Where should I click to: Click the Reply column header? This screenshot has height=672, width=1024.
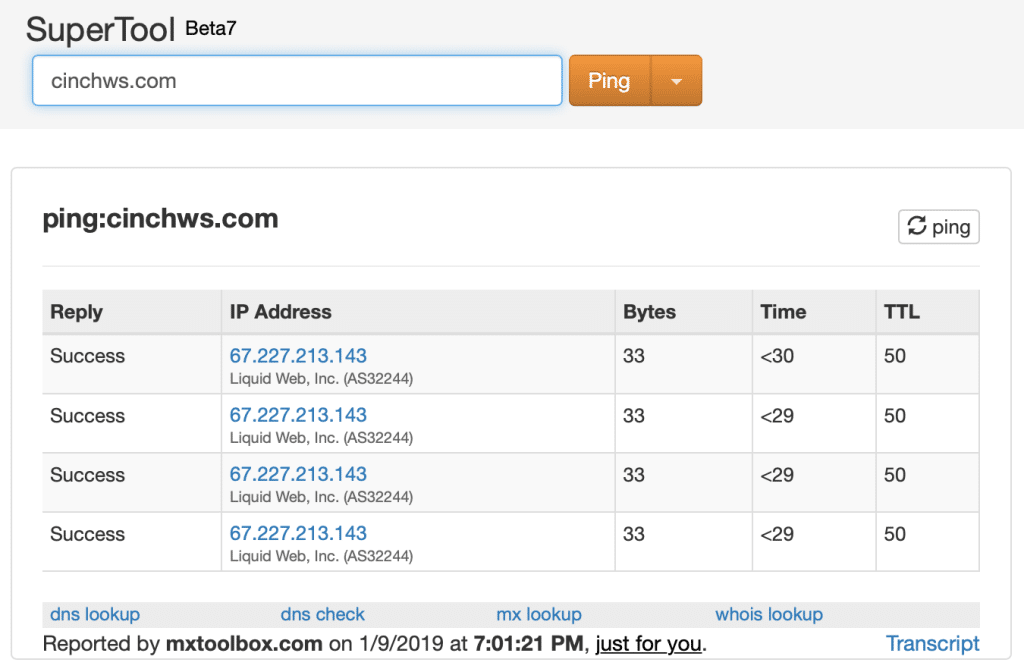77,312
